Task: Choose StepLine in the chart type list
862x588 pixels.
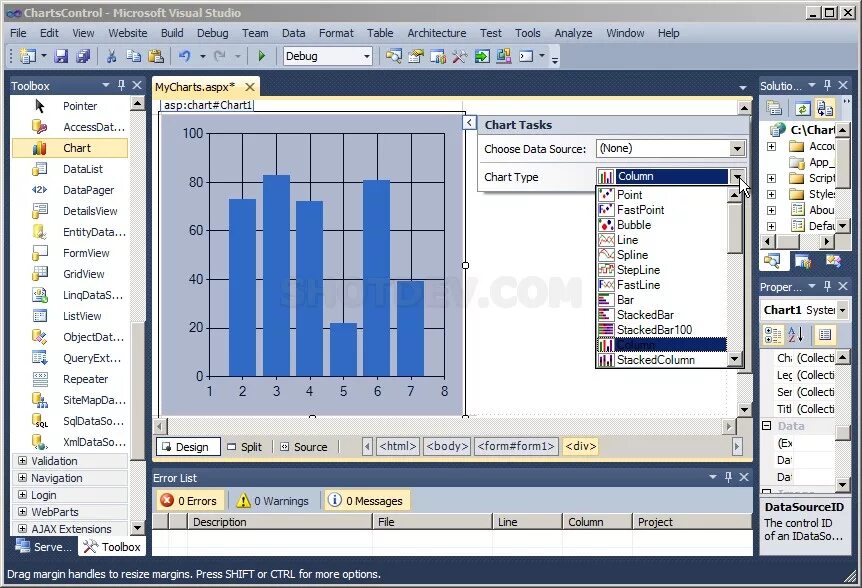Action: point(662,270)
